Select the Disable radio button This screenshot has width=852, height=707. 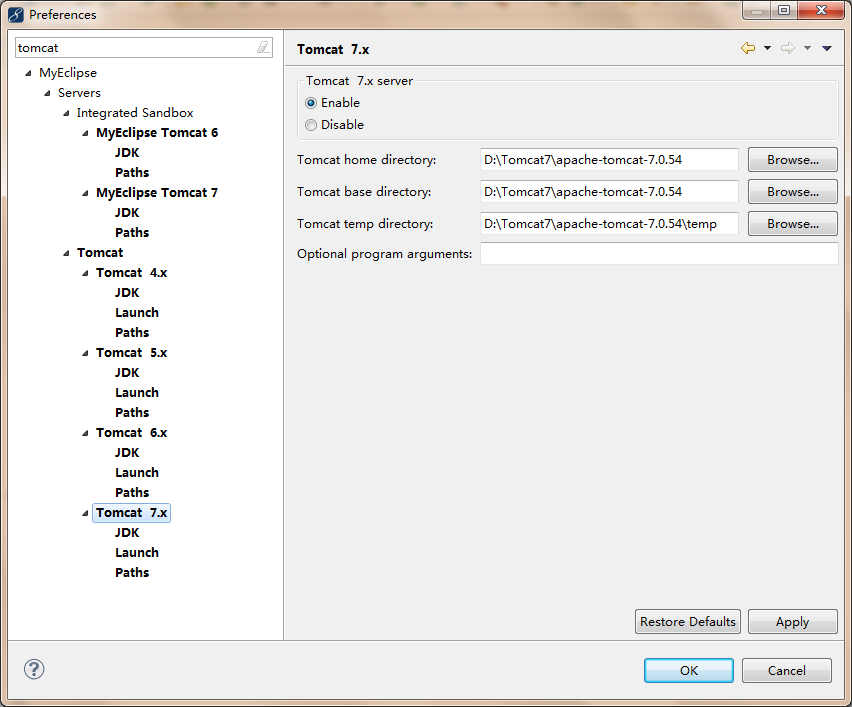pyautogui.click(x=311, y=125)
